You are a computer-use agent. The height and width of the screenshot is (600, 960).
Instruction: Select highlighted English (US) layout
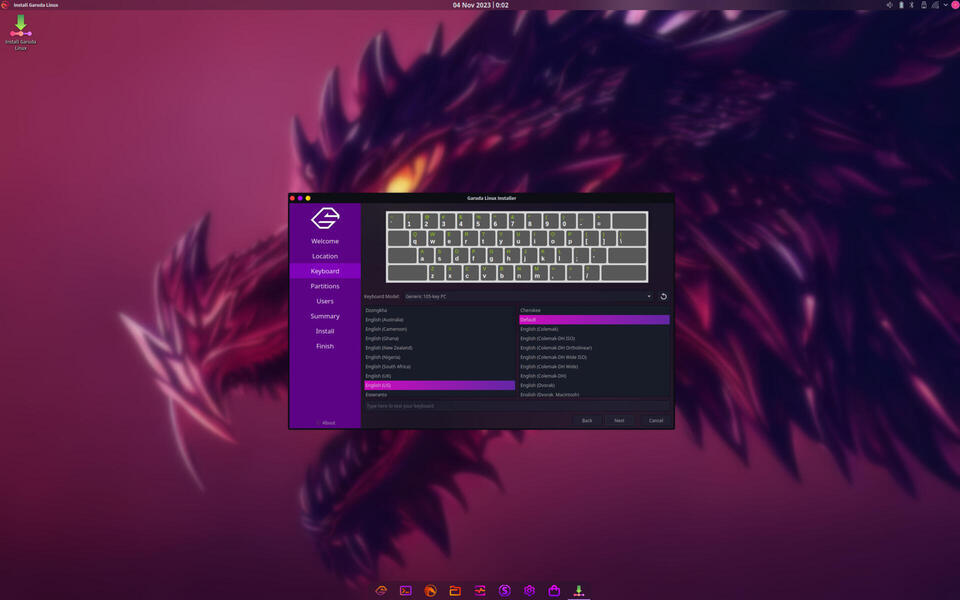click(x=440, y=385)
